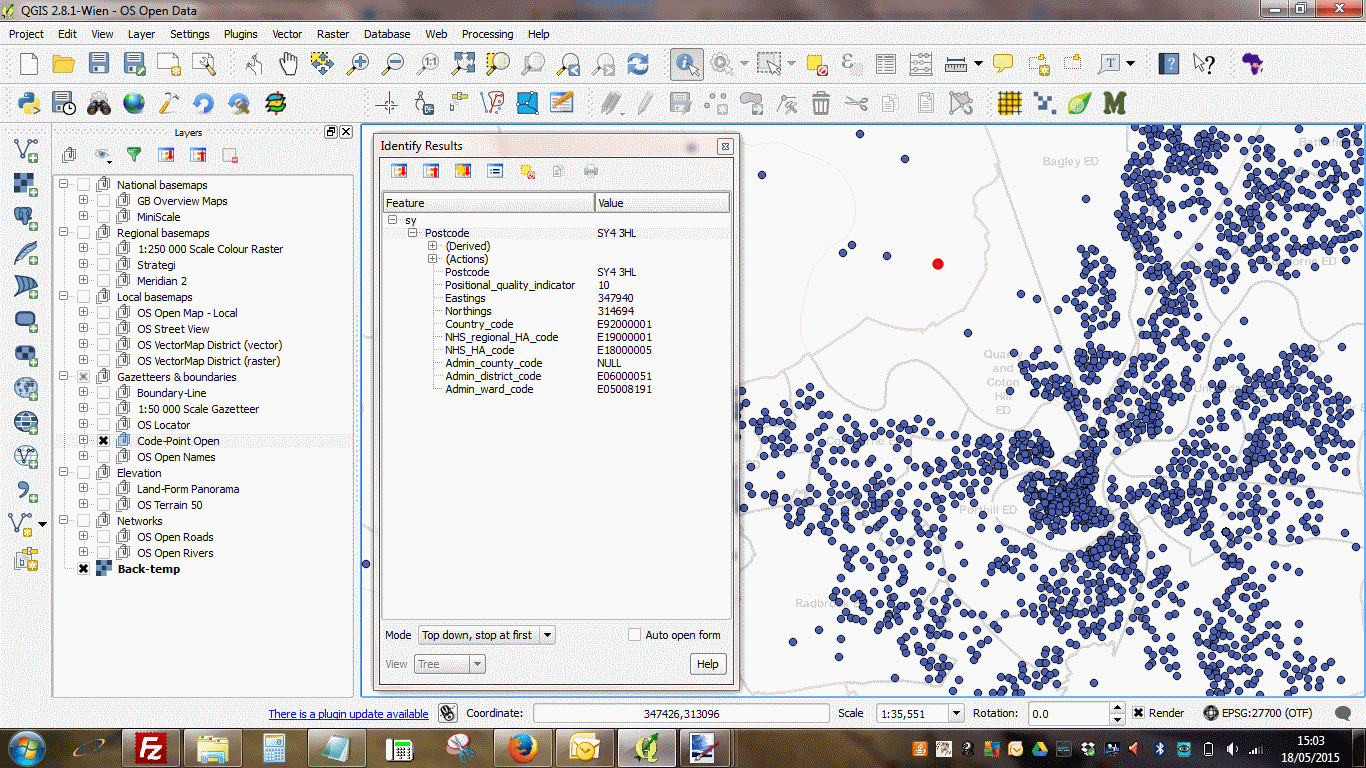Expand the (Actions) node in results
Viewport: 1366px width, 768px height.
(x=433, y=259)
